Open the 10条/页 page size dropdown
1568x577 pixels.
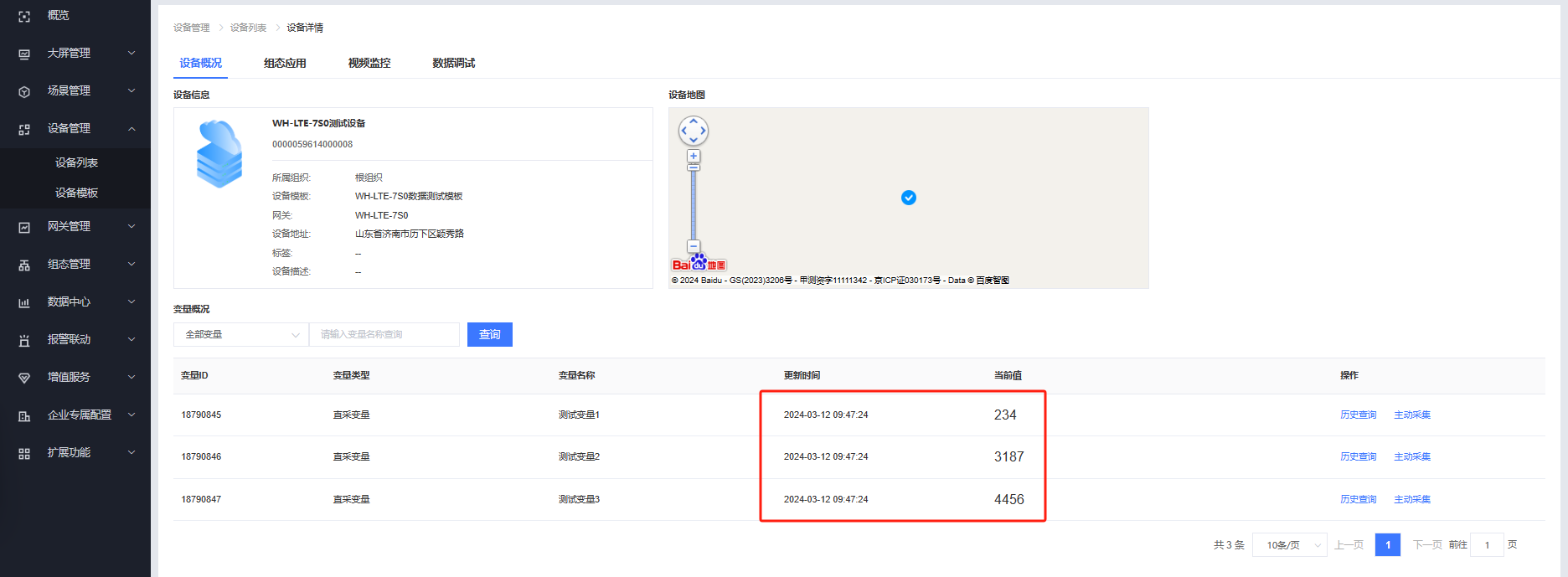[x=1289, y=545]
